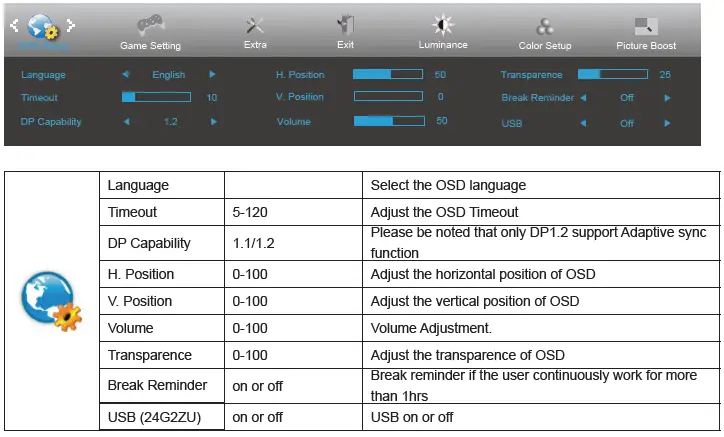
Task: Open the Luminance brightness icon
Action: point(442,26)
